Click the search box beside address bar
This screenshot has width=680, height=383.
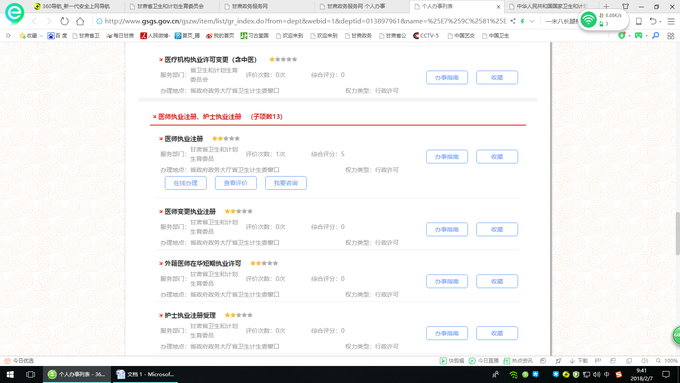562,21
